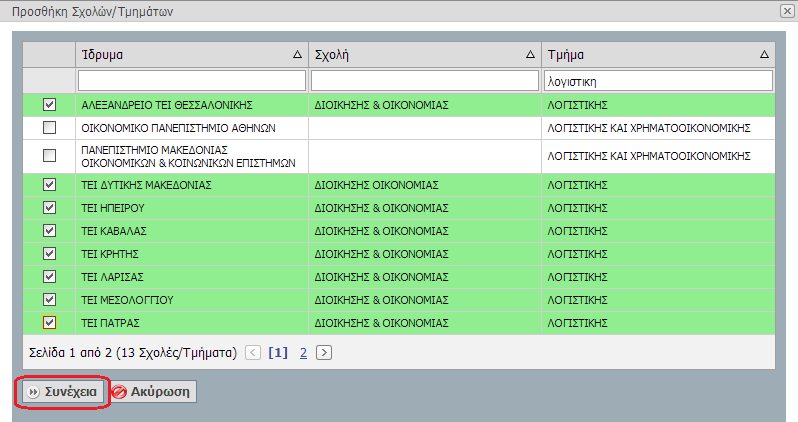Click ΛΟΓΙΣΤΙΚΗΣ cell in ΤΕΙ ΚΑΒΑΛΑΣ row
798x422 pixels.
658,231
